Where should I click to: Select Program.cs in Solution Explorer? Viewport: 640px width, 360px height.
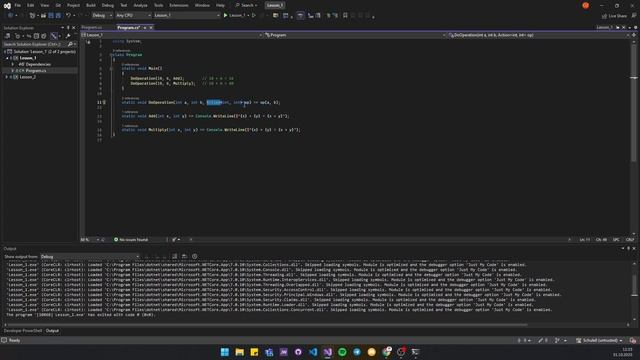coord(36,71)
